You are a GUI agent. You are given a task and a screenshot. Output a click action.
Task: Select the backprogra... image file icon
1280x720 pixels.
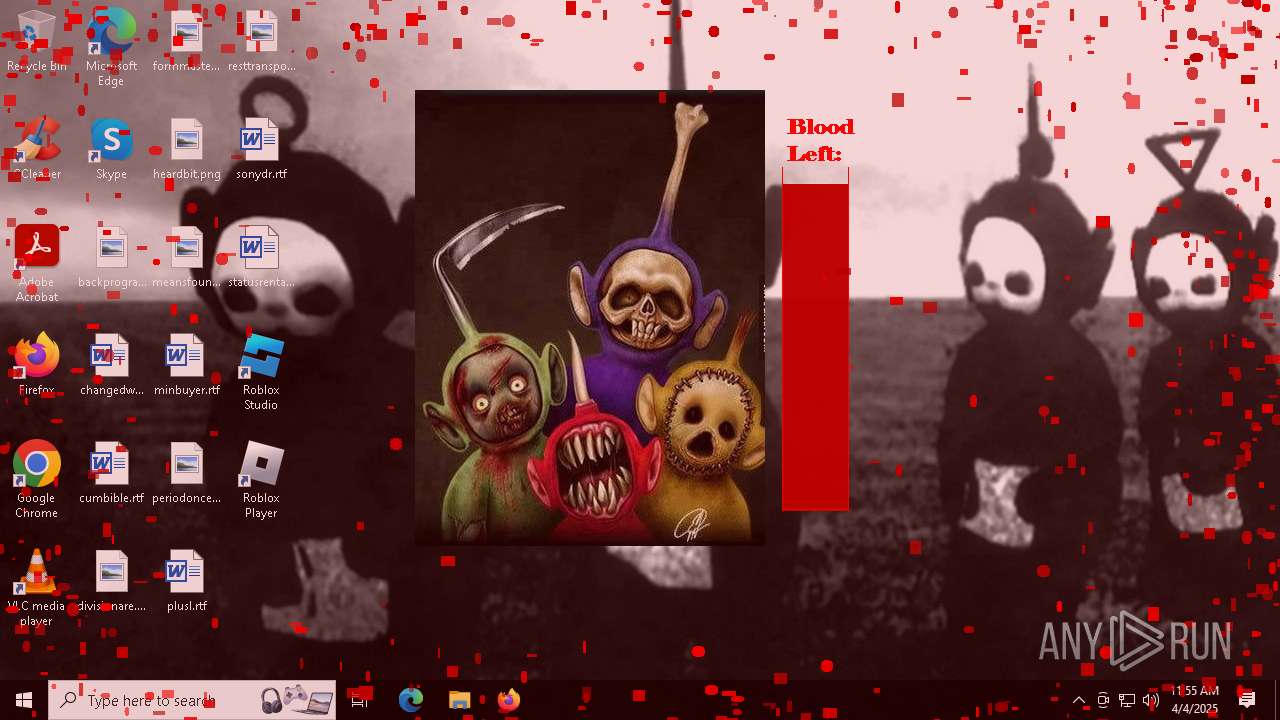[x=111, y=257]
